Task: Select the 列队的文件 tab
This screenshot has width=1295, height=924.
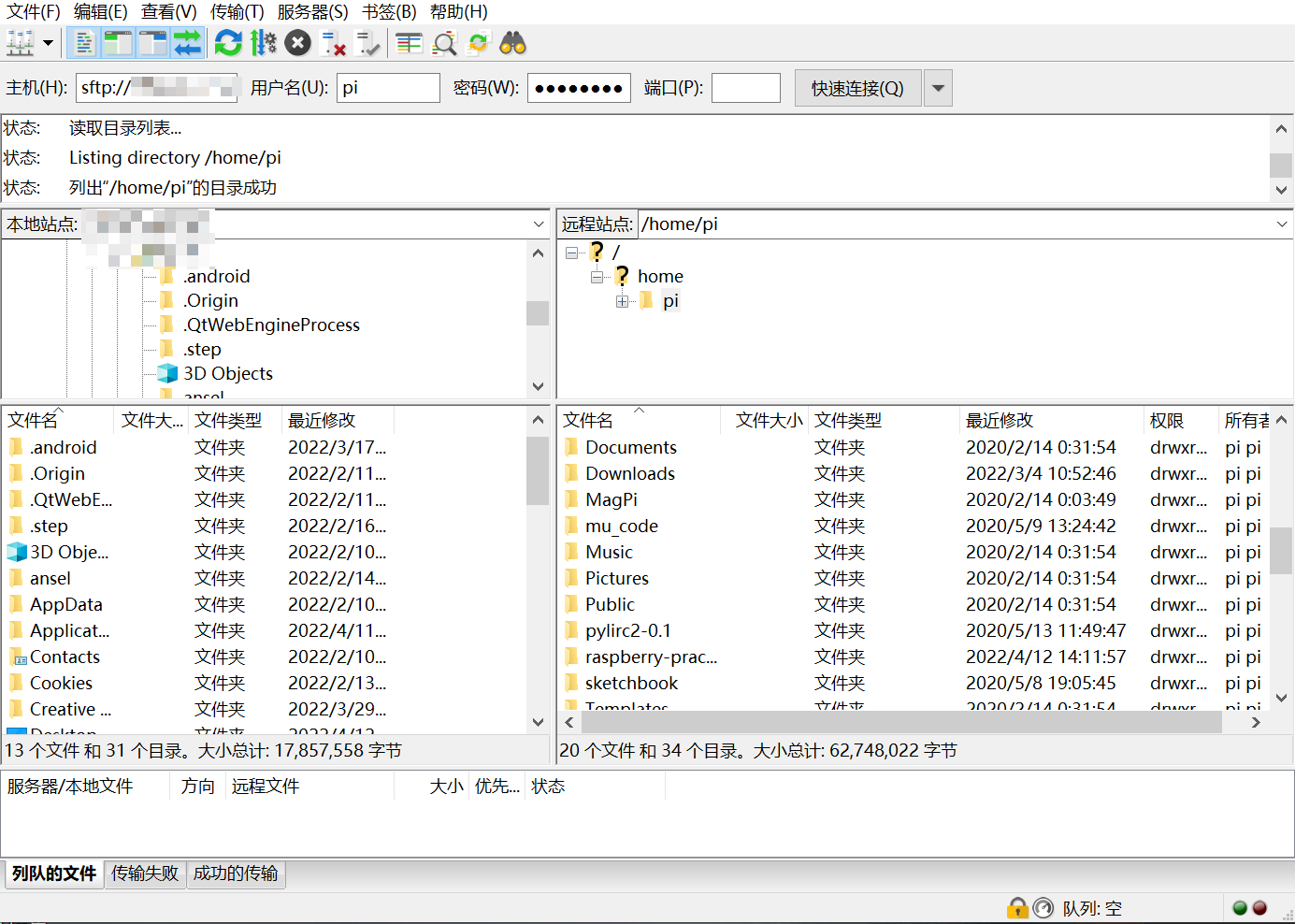Action: point(54,873)
